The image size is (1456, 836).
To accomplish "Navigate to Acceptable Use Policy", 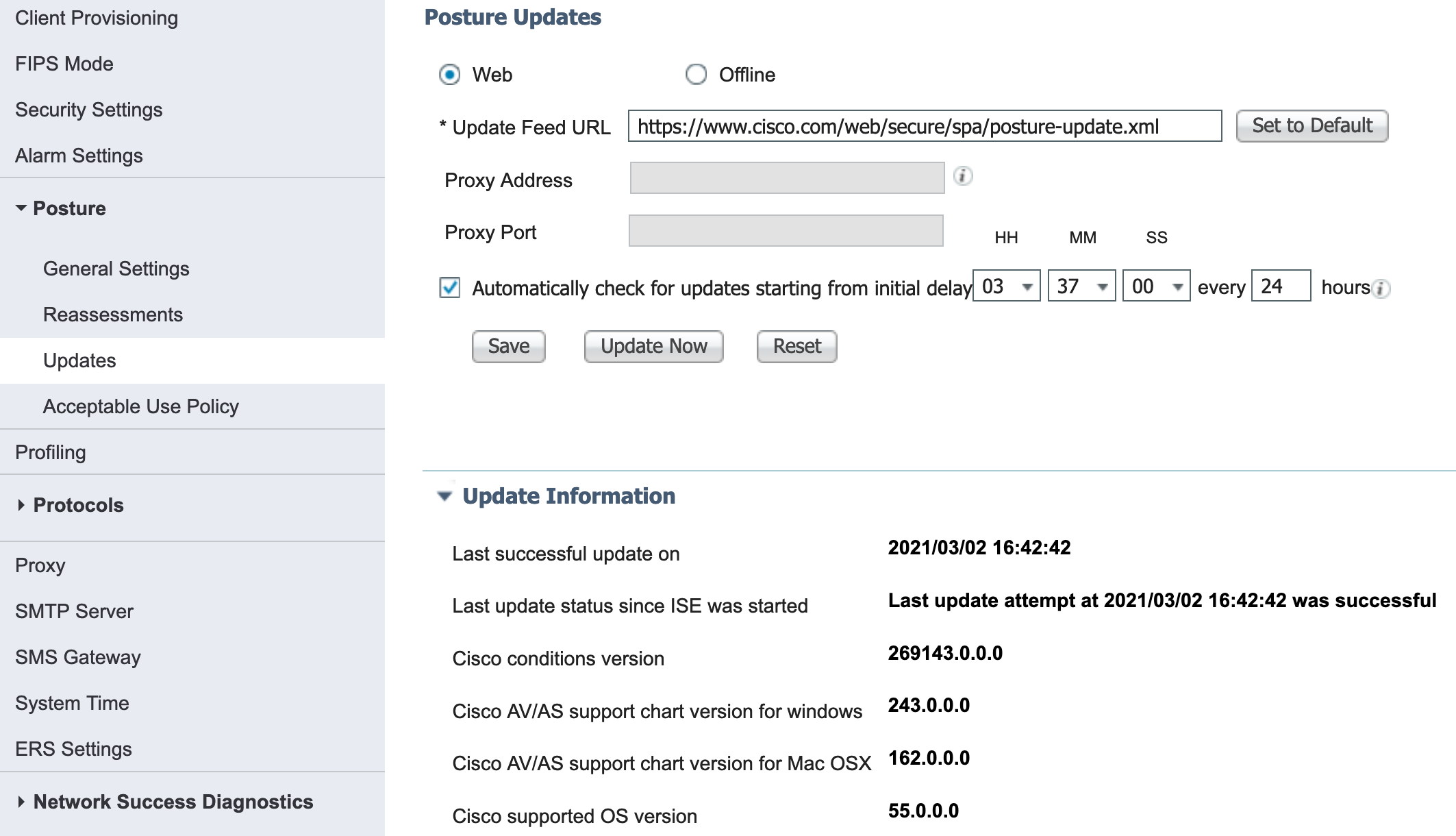I will (141, 406).
